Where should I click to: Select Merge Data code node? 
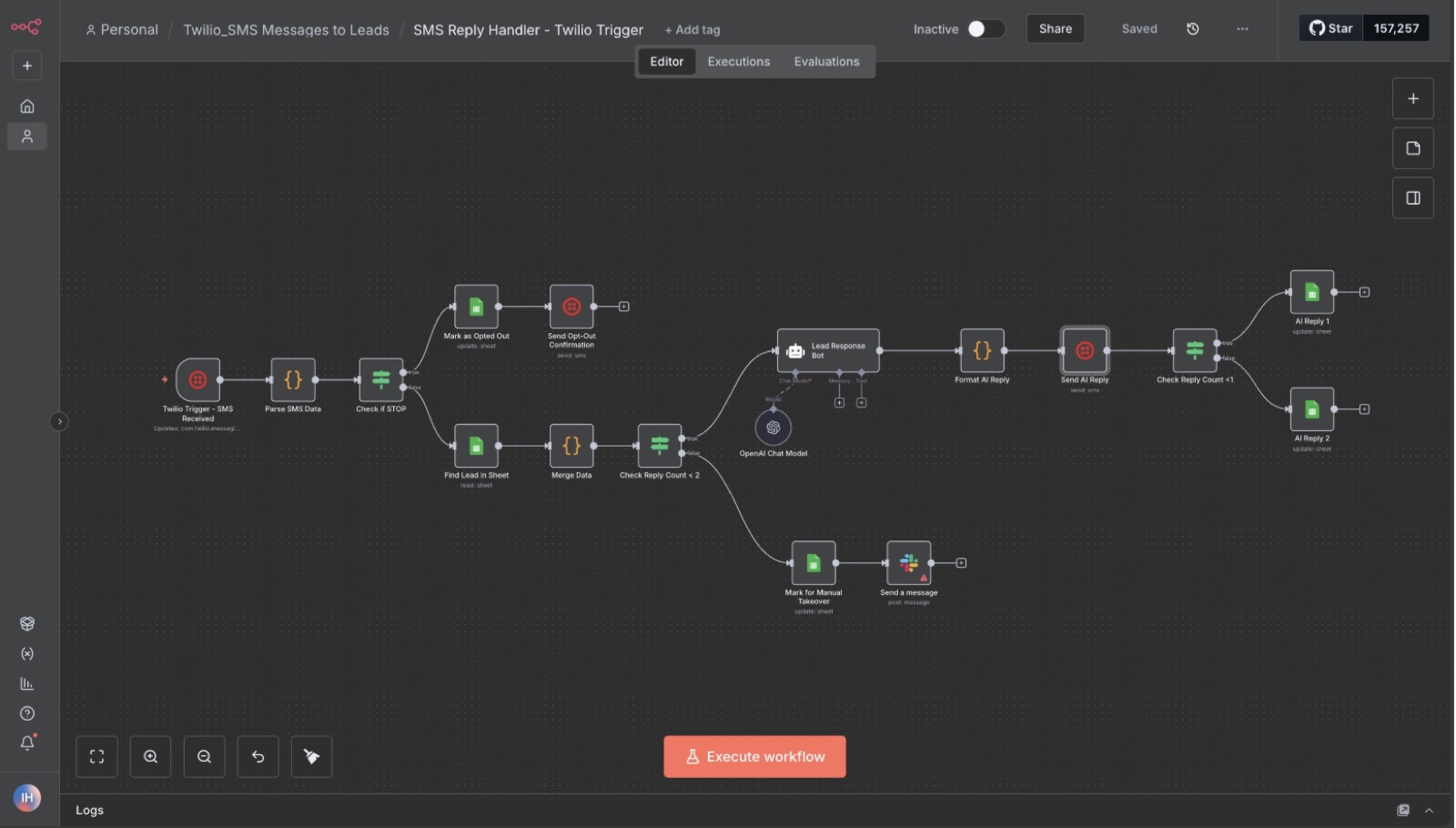[571, 446]
